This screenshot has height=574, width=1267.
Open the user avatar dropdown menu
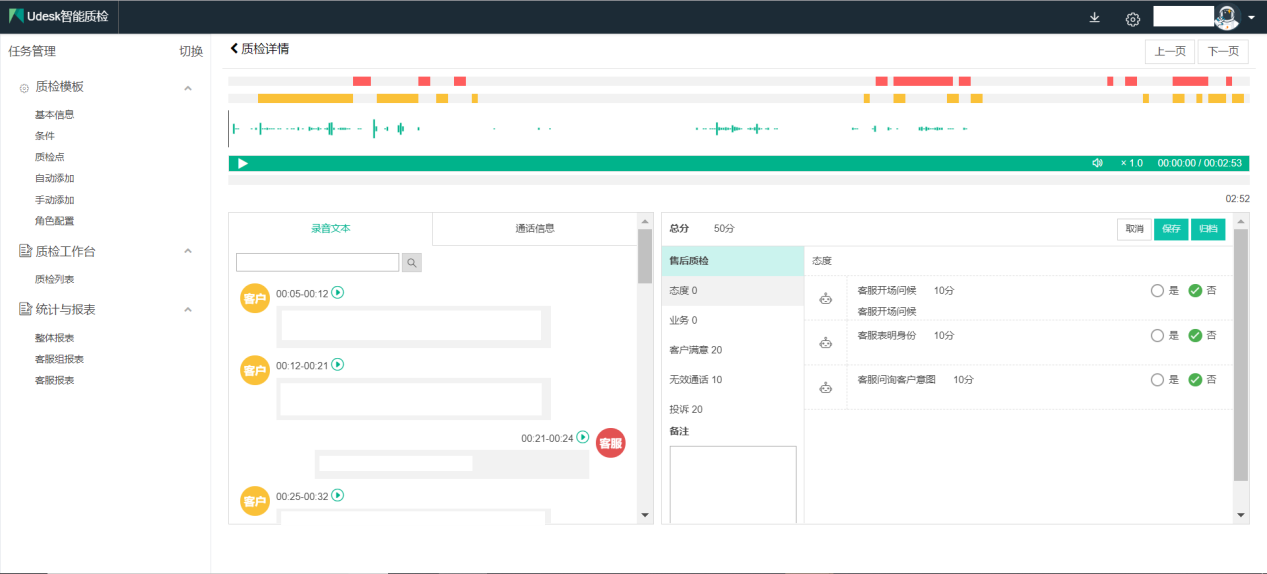pos(1250,18)
